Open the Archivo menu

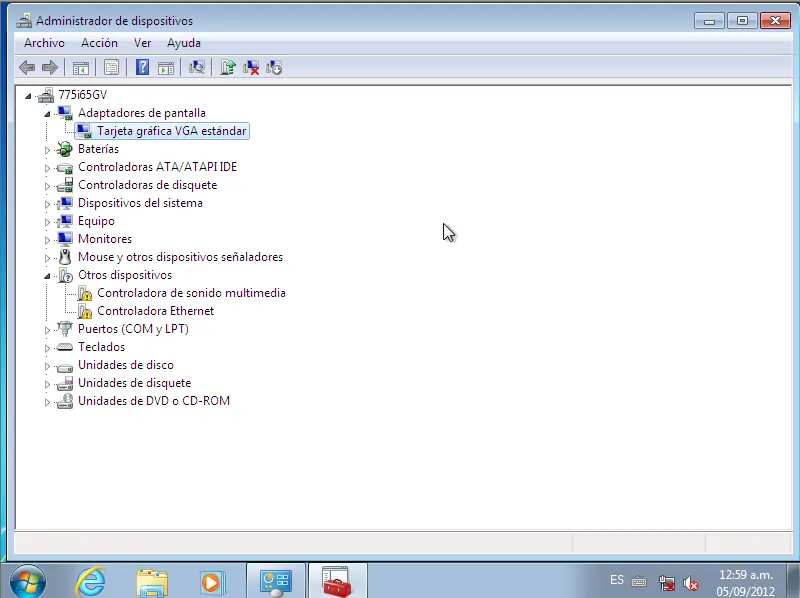(x=43, y=43)
